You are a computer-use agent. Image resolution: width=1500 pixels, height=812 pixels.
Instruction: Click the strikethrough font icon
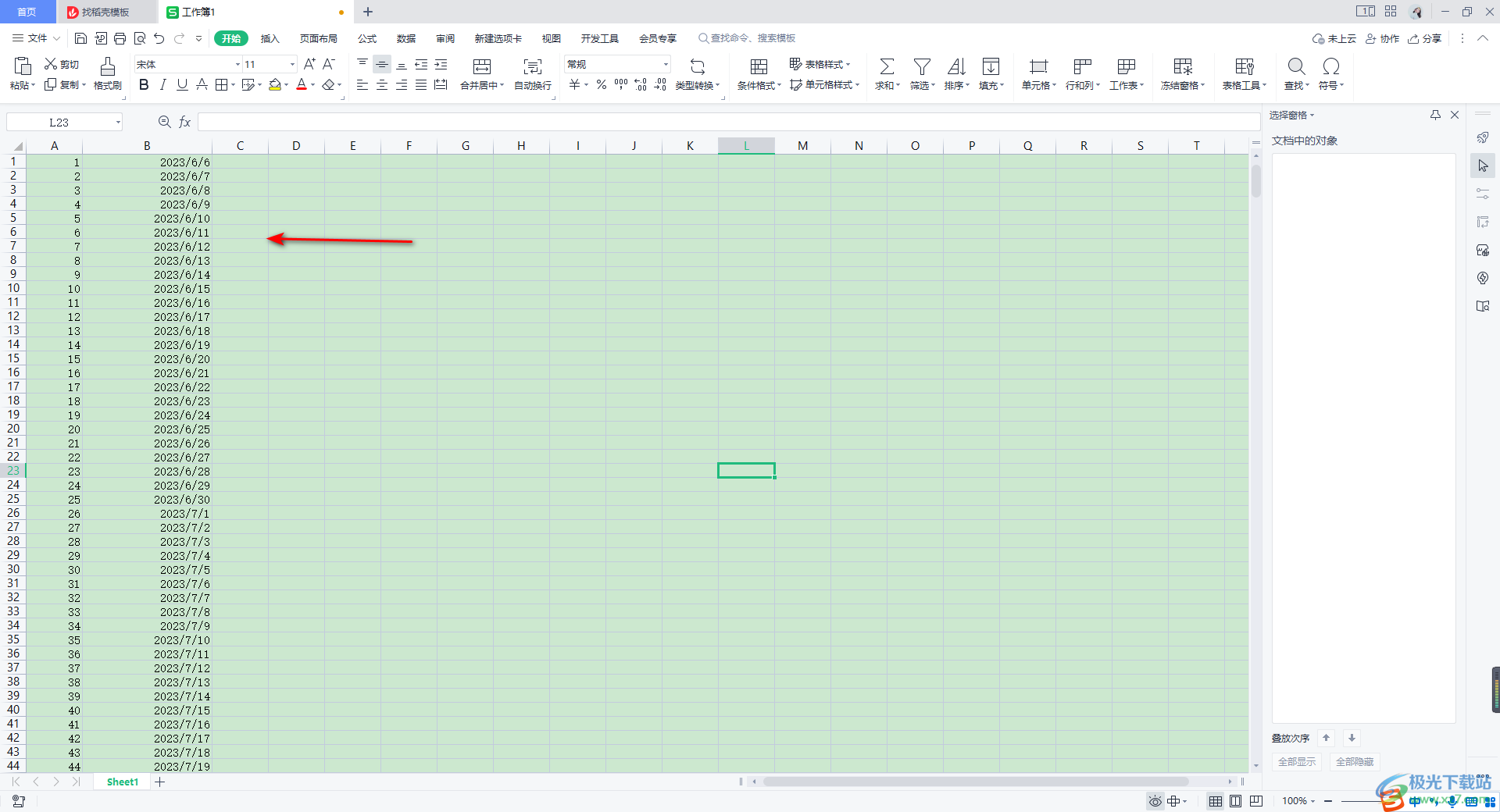(202, 84)
